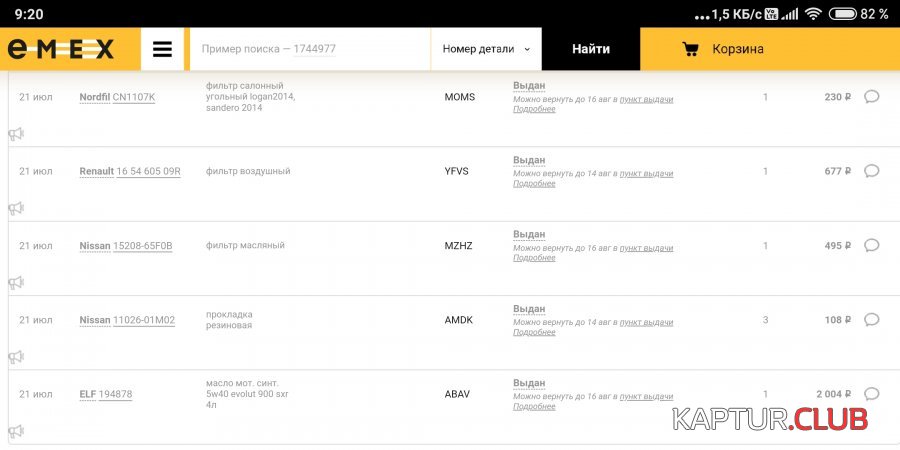The height and width of the screenshot is (450, 900).
Task: Click megaphone icon under Nissan 15208-65F0B row
Action: (x=16, y=282)
